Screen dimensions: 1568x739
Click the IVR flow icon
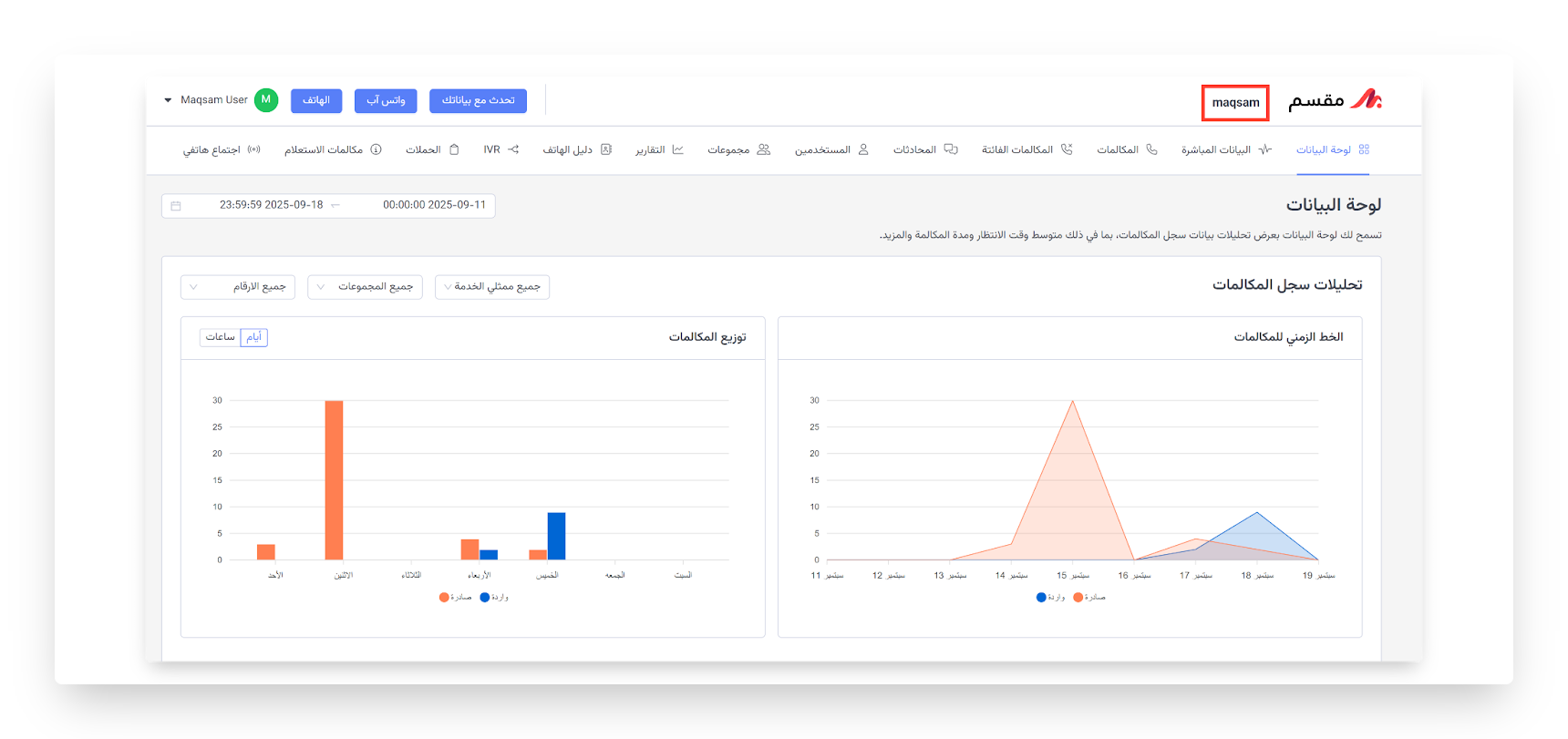(513, 149)
